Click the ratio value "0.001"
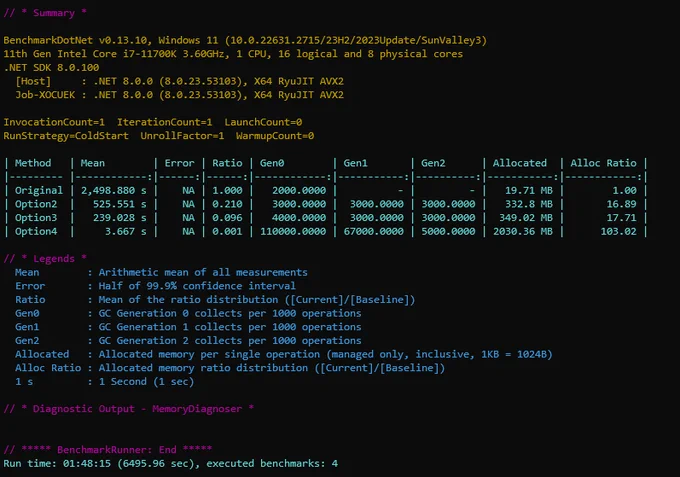This screenshot has height=477, width=680. pyautogui.click(x=227, y=232)
